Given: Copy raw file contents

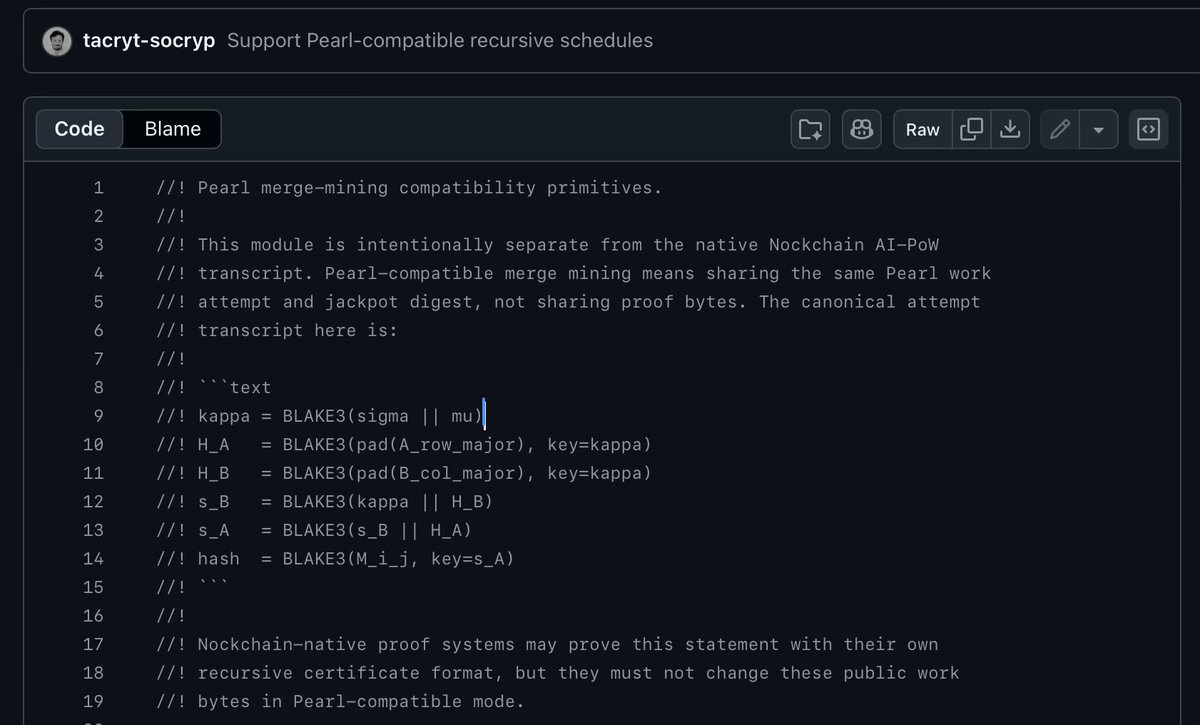Looking at the screenshot, I should [x=971, y=129].
